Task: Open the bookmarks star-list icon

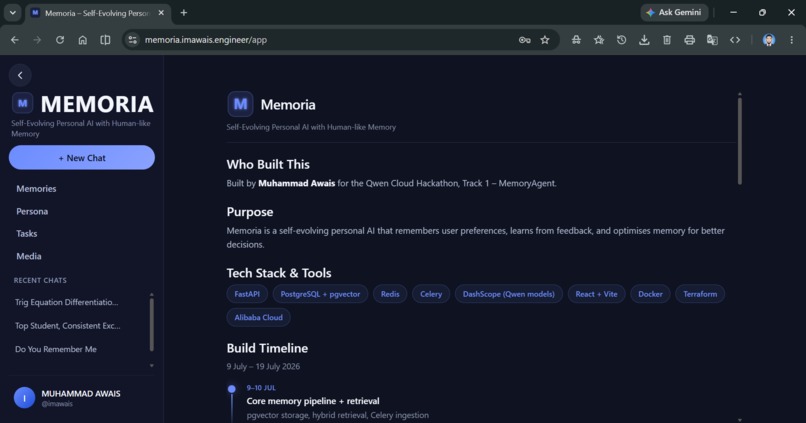Action: click(x=599, y=40)
